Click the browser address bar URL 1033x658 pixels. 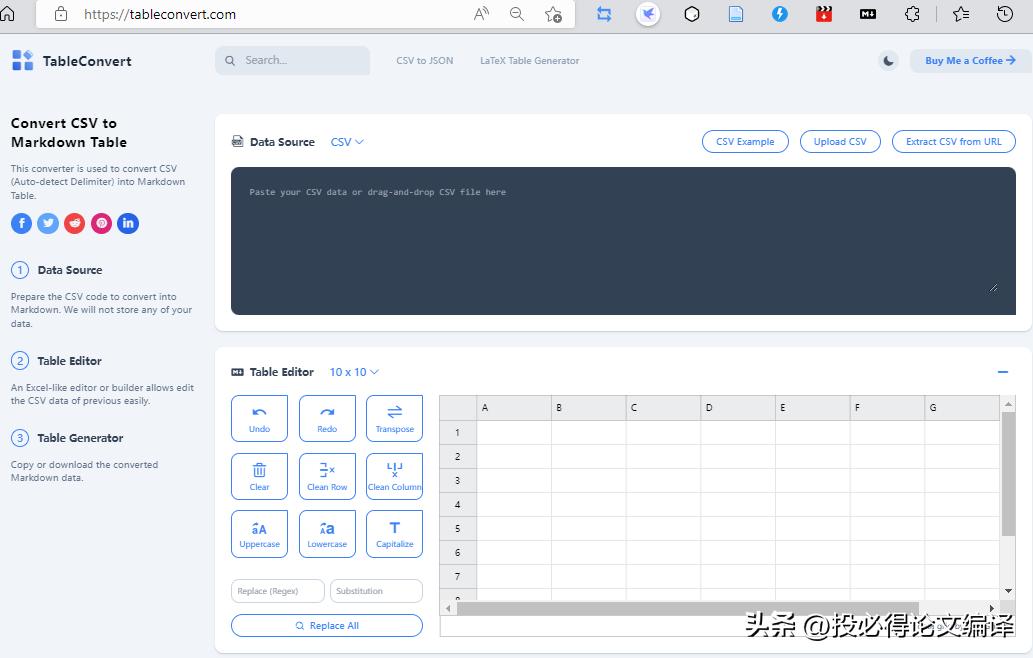(x=160, y=14)
